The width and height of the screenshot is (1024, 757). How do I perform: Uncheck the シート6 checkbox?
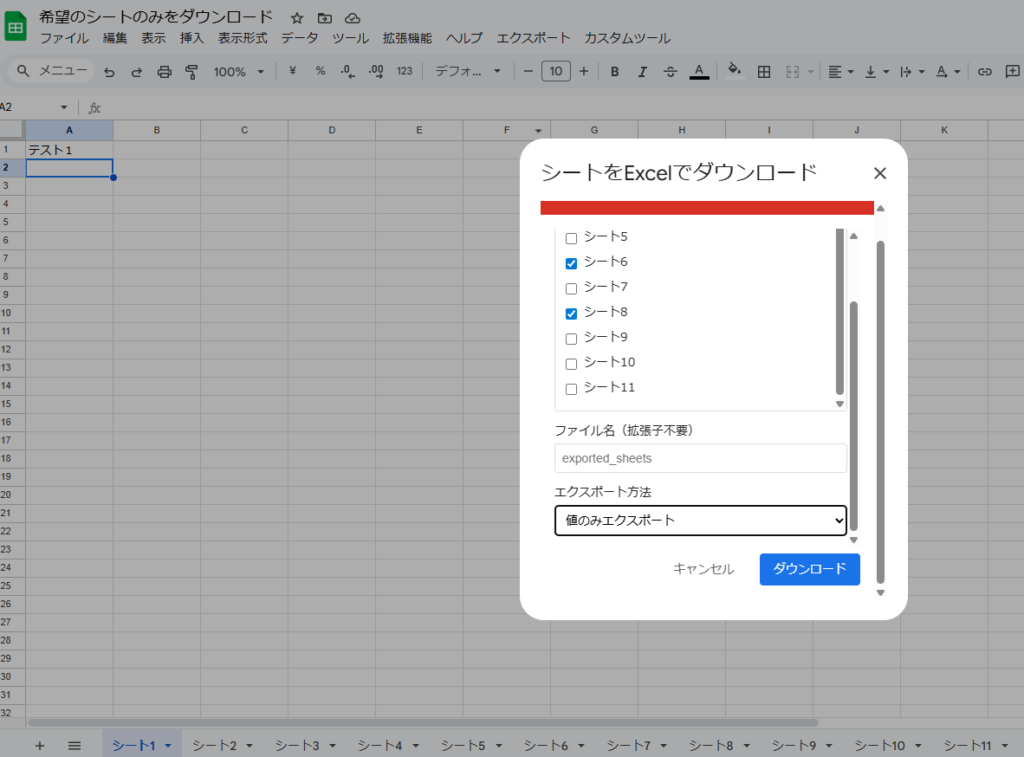(571, 263)
